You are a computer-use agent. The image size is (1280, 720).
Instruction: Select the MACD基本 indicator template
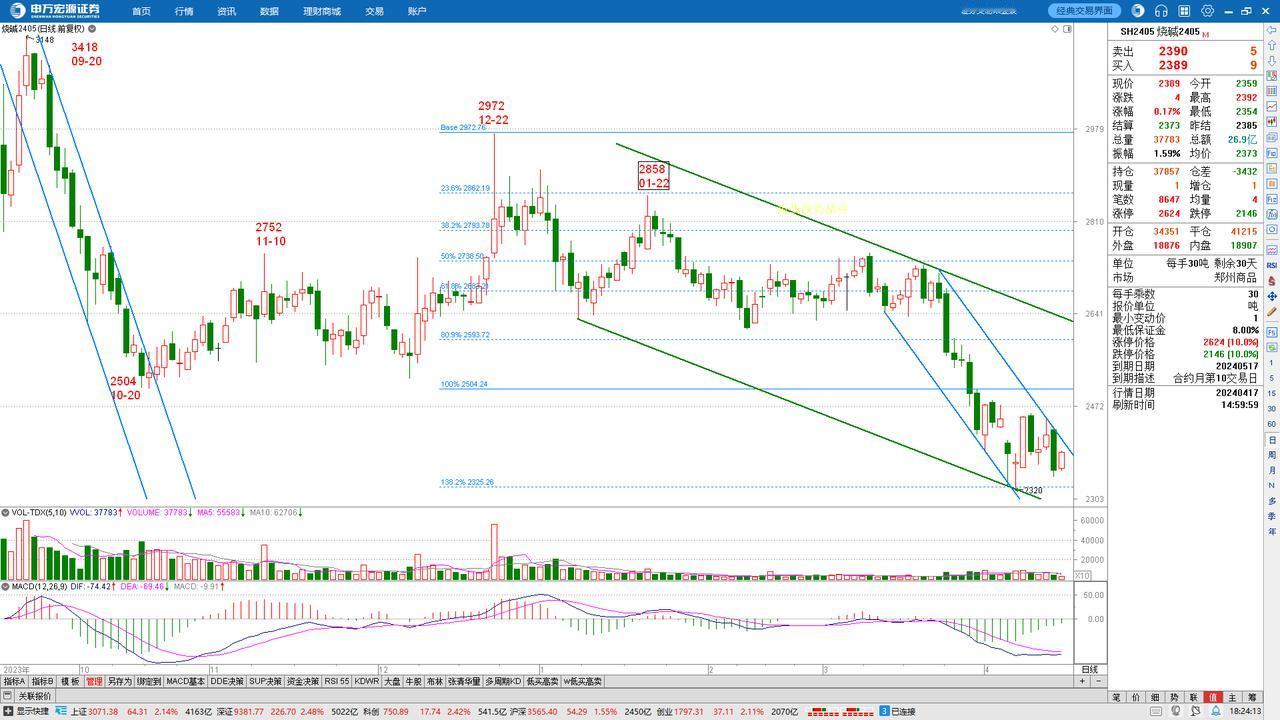[185, 681]
